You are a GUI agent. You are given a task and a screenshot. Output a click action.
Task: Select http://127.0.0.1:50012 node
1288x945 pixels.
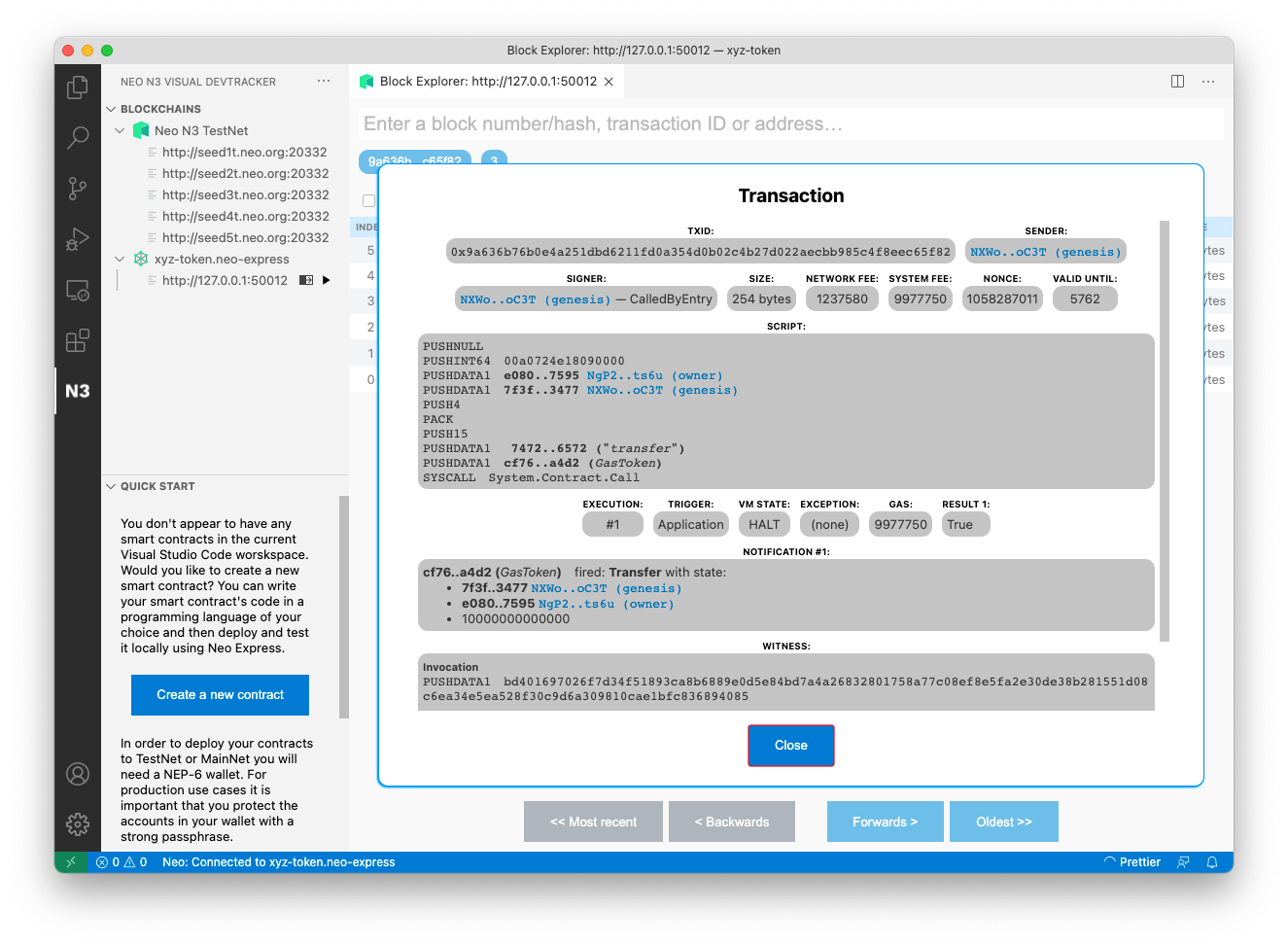[225, 280]
